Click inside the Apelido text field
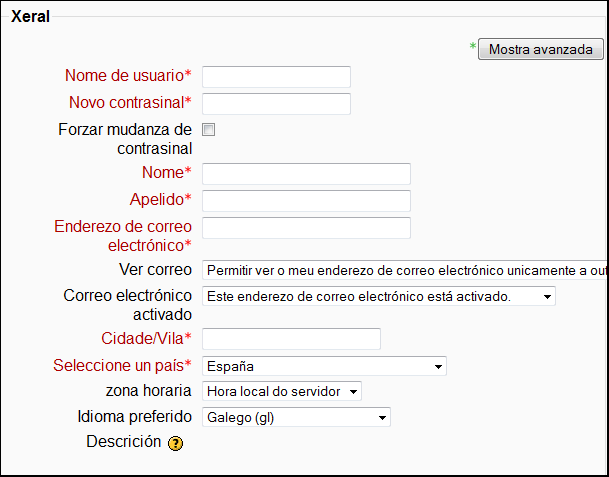Image resolution: width=609 pixels, height=477 pixels. pyautogui.click(x=306, y=201)
